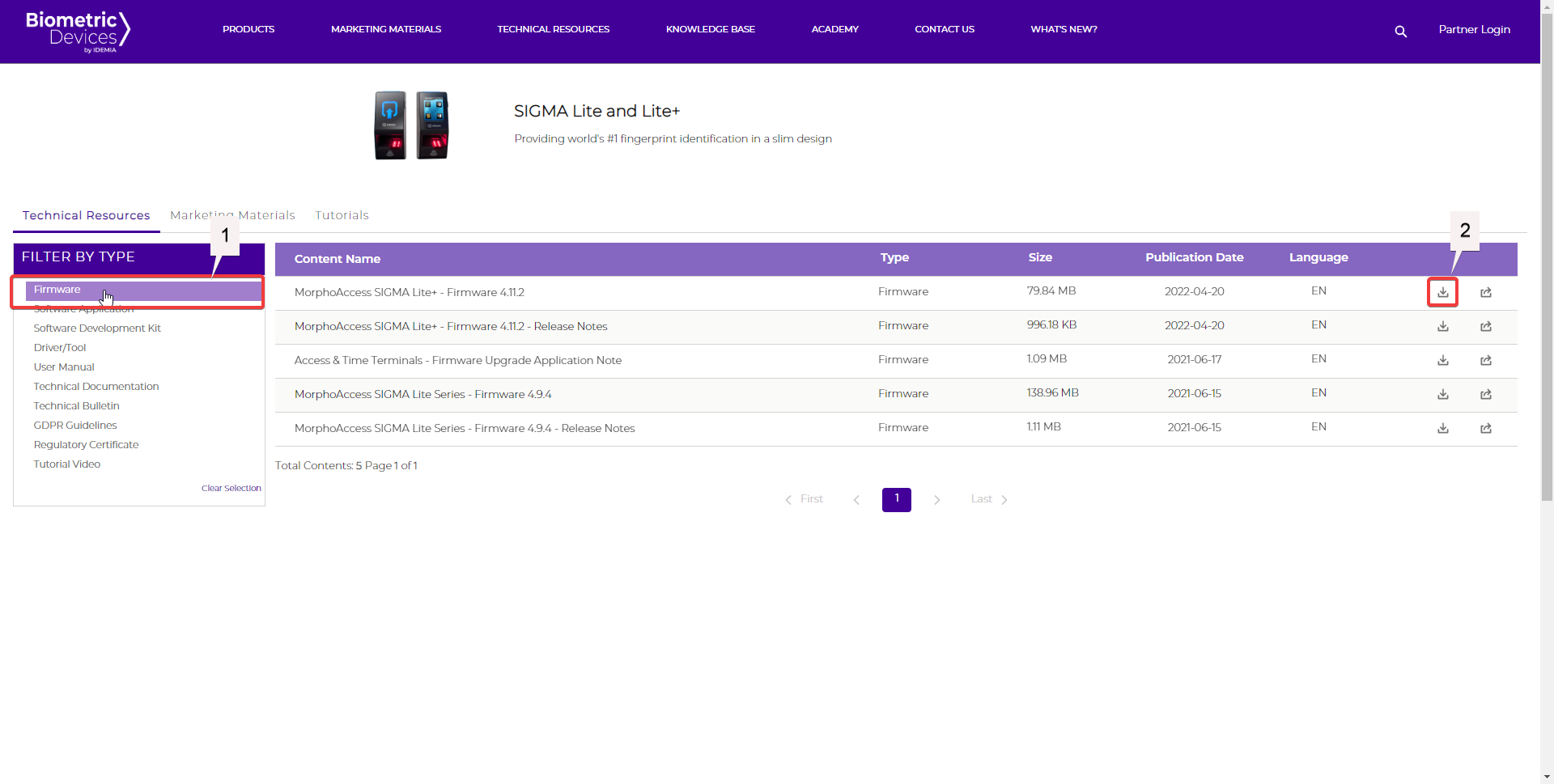Image resolution: width=1554 pixels, height=784 pixels.
Task: Open the Academy menu
Action: (x=835, y=29)
